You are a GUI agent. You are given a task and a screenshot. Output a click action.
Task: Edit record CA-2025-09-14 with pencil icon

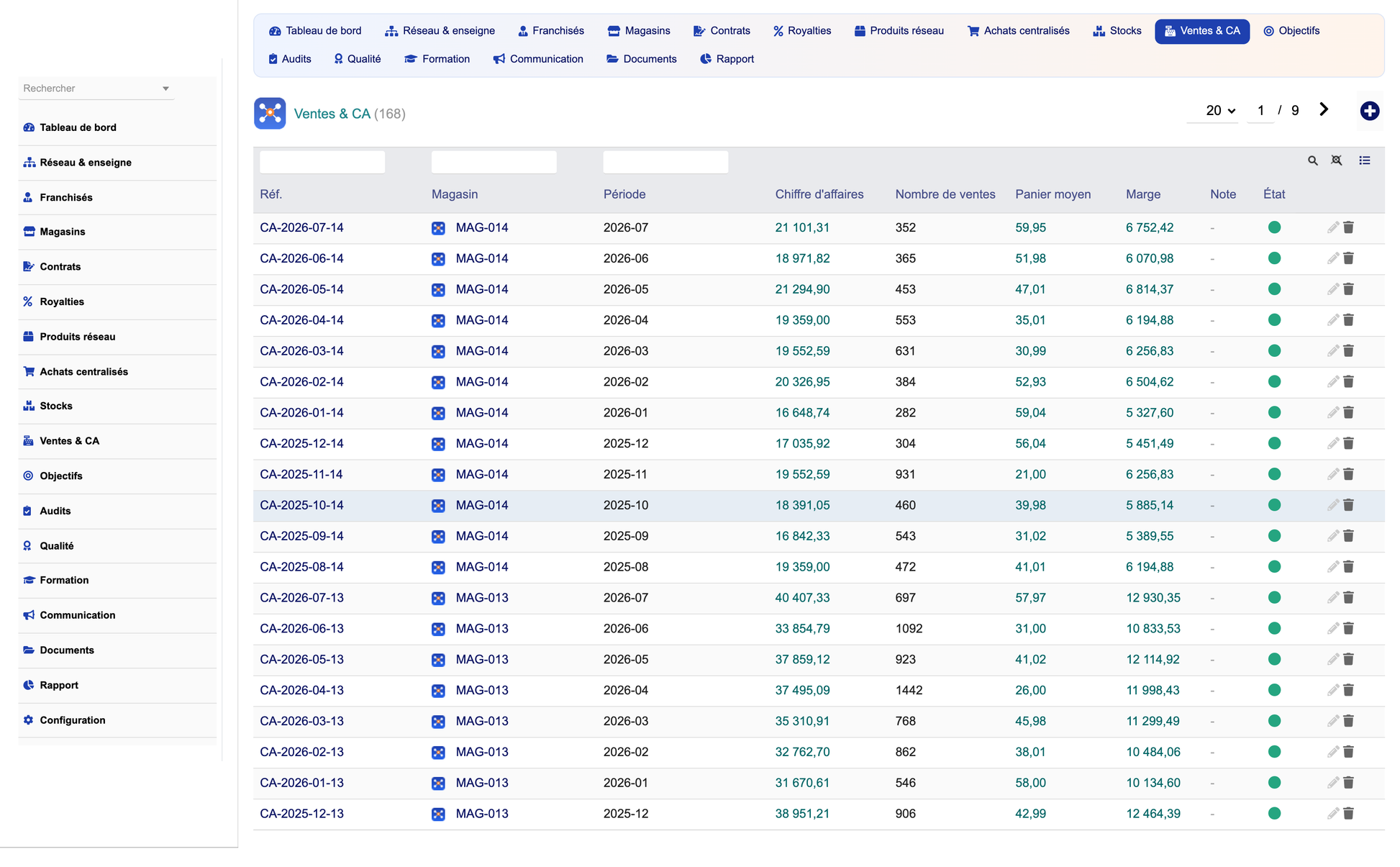tap(1332, 536)
